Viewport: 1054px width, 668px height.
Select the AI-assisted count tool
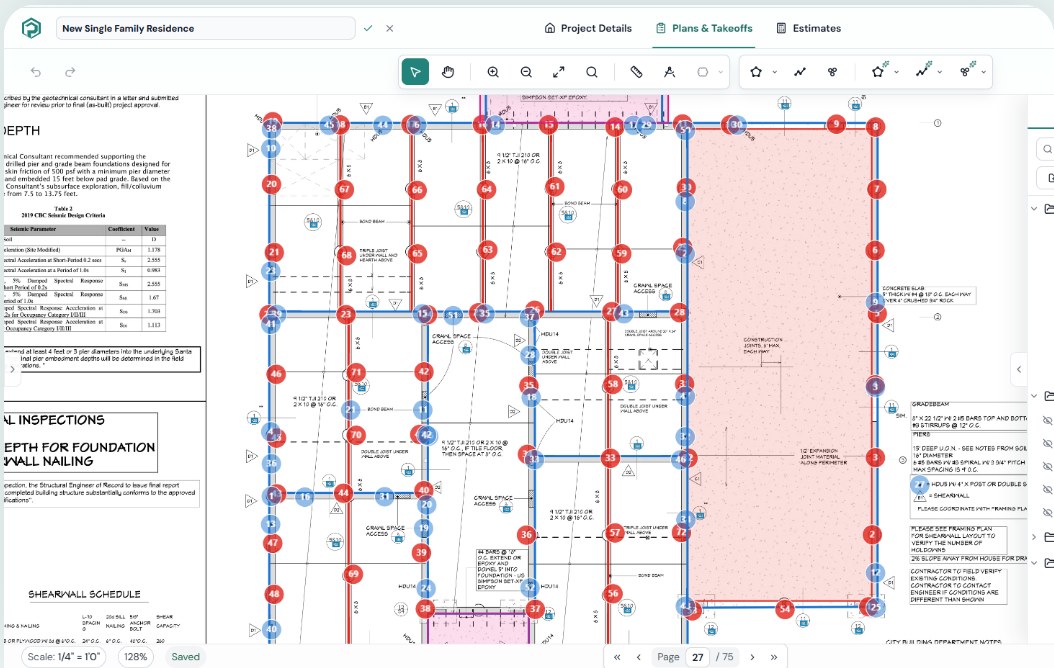967,70
